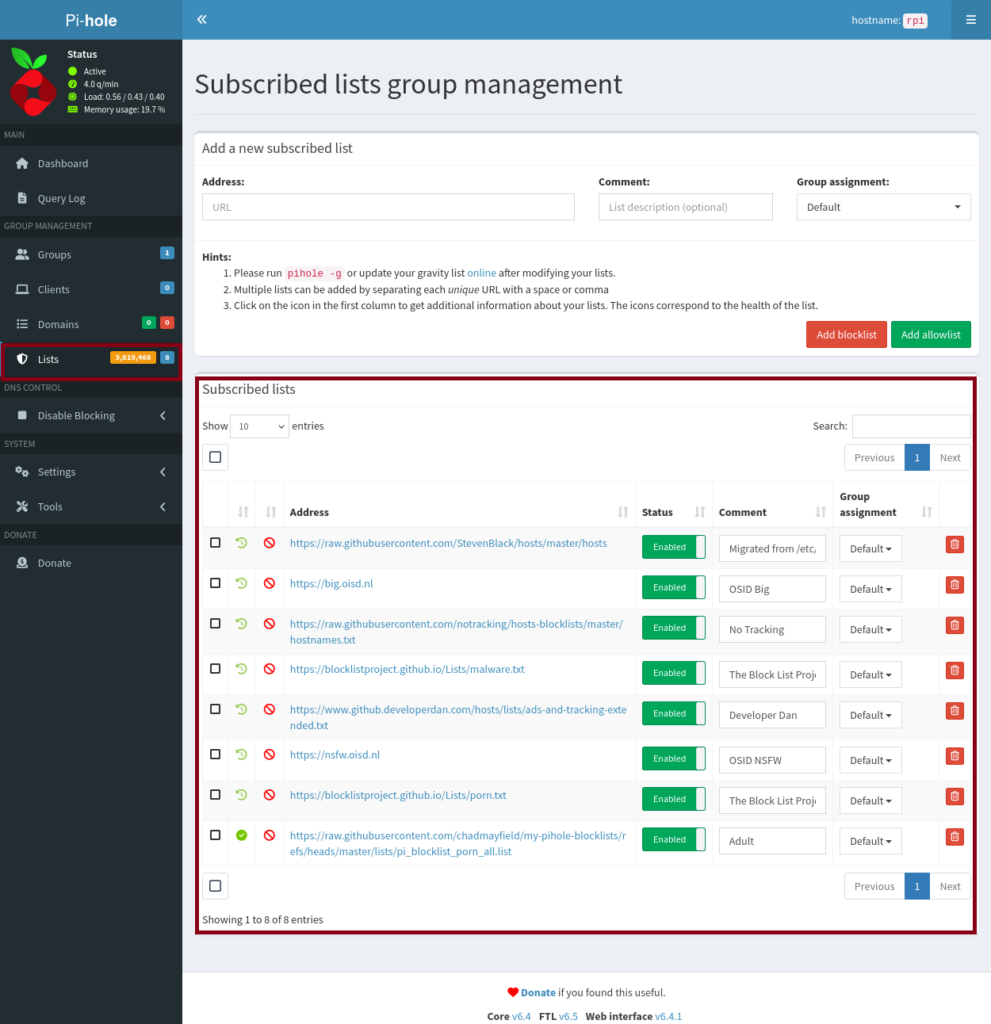Check the checkbox for the nsfw.oisd.nl row
Viewport: 991px width, 1024px height.
pyautogui.click(x=215, y=754)
